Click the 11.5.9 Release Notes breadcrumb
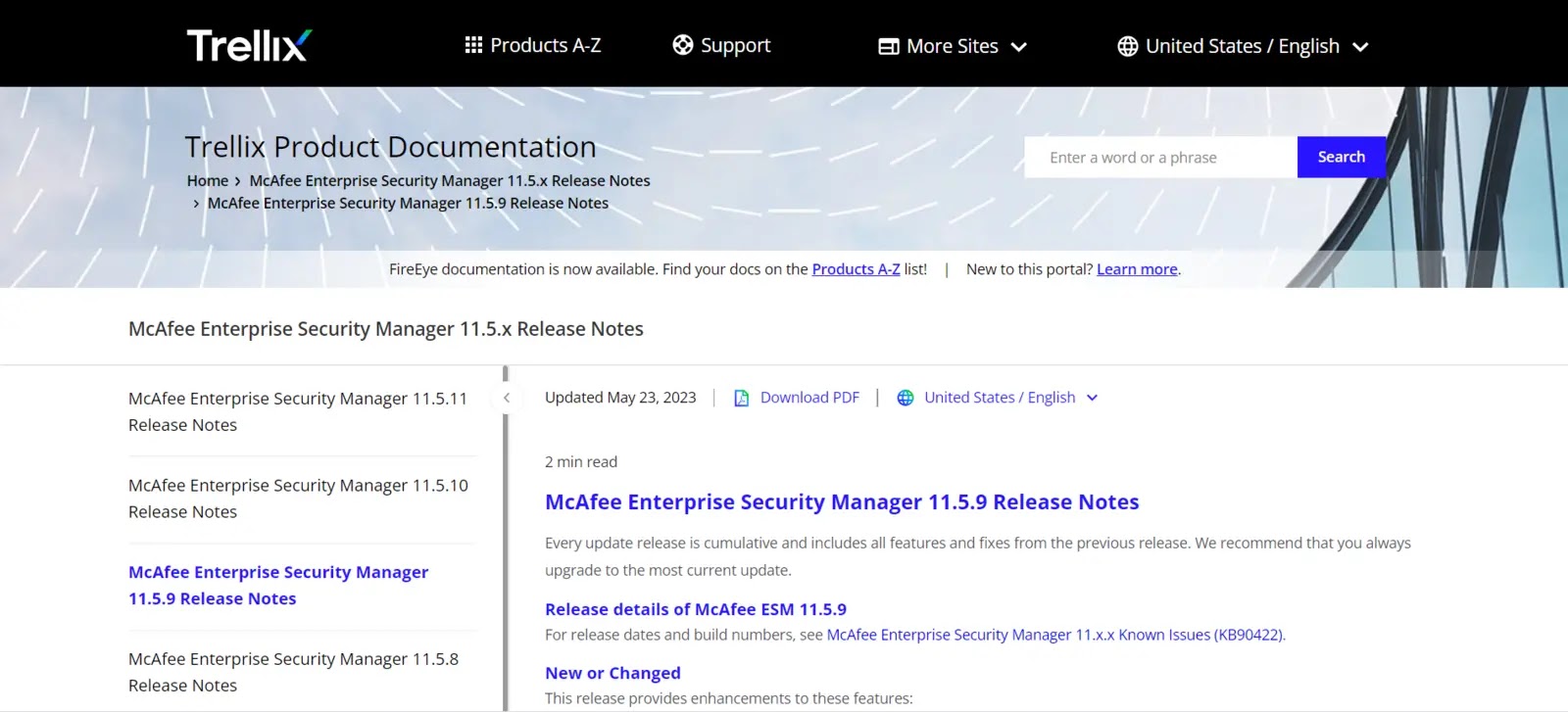The height and width of the screenshot is (712, 1568). [x=408, y=203]
